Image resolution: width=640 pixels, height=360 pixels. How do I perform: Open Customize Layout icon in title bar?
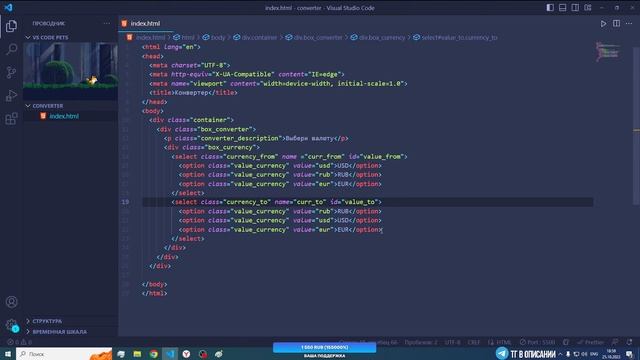coord(588,8)
